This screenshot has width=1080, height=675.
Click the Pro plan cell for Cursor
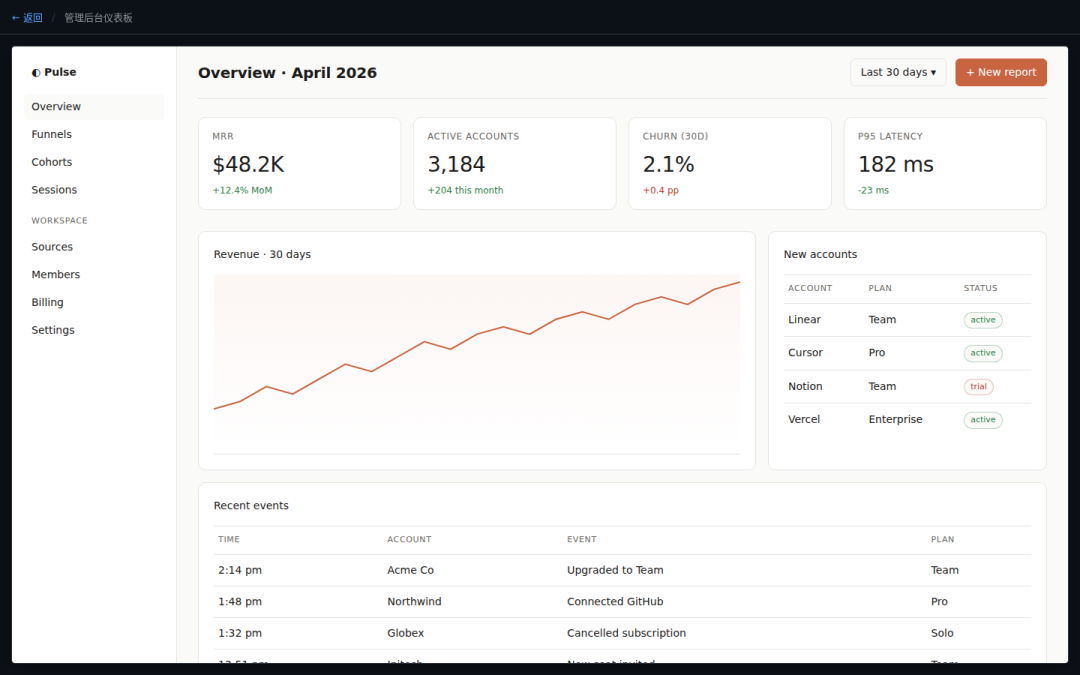click(x=877, y=353)
